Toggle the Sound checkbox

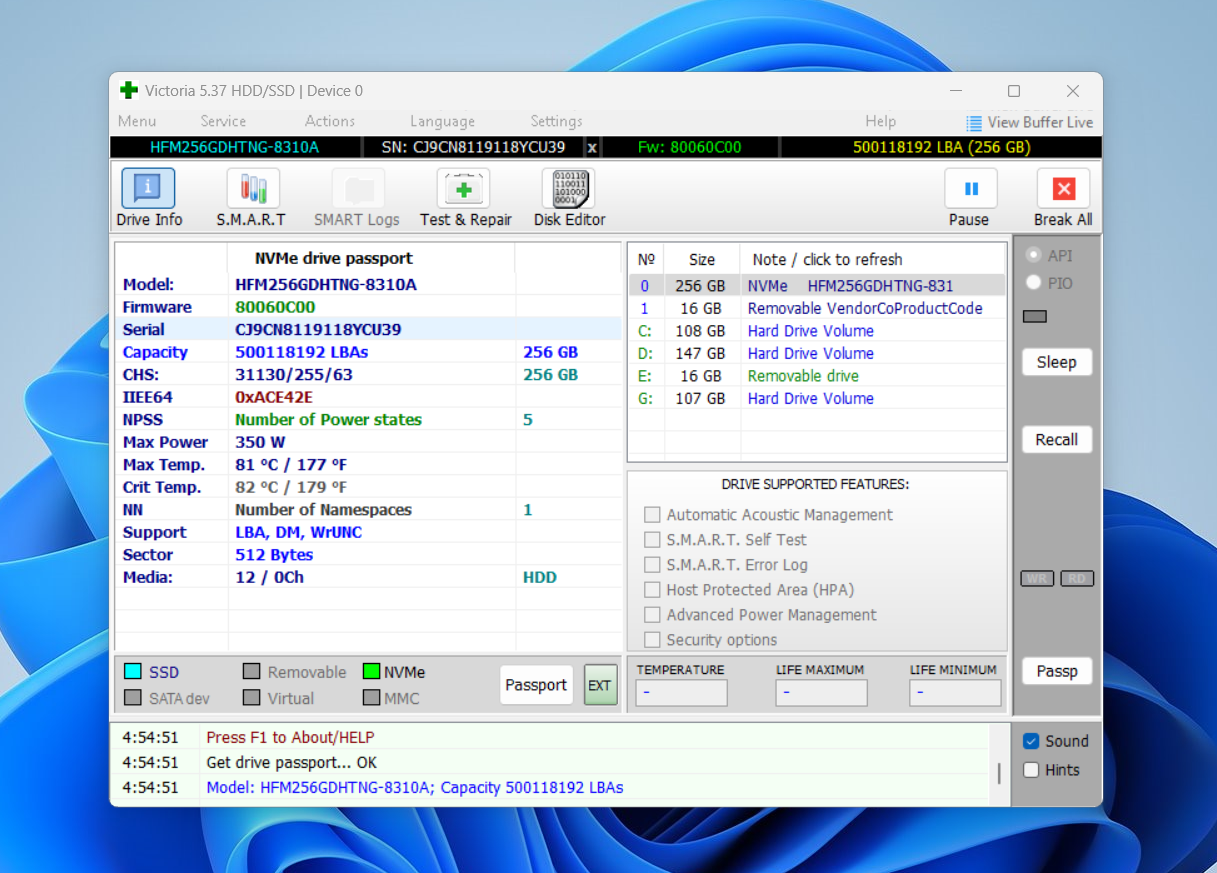click(1032, 741)
